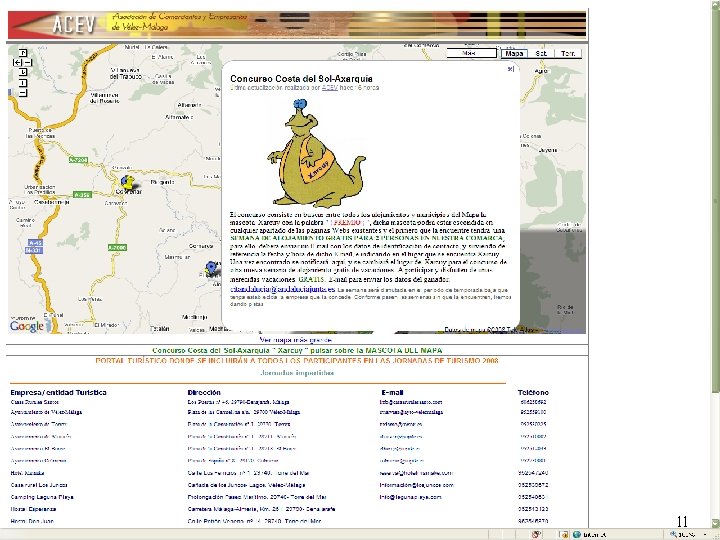This screenshot has height=540, width=720.
Task: Zoom out on the Google map
Action: (23, 93)
